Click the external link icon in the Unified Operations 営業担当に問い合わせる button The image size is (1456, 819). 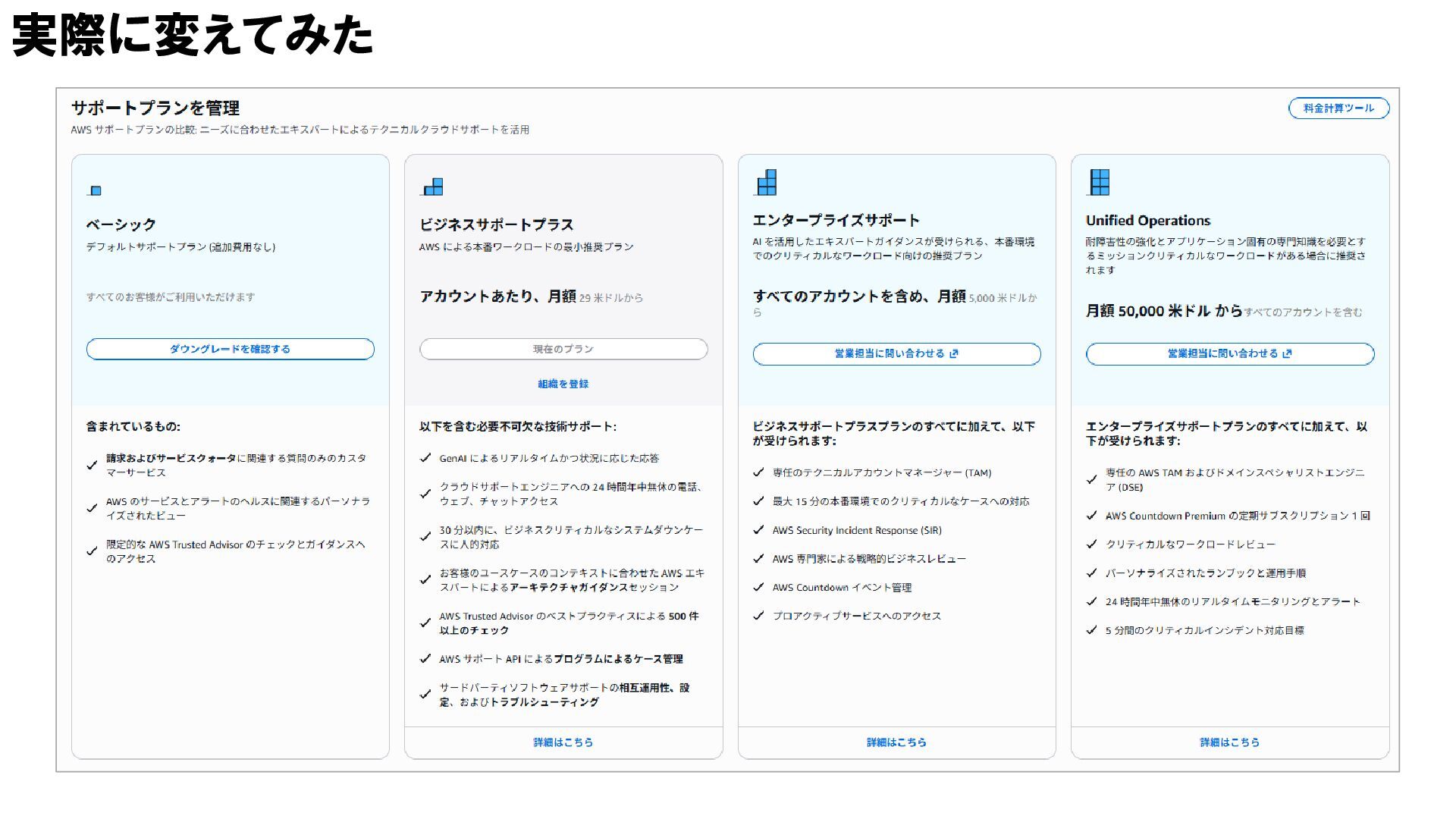pos(1287,354)
